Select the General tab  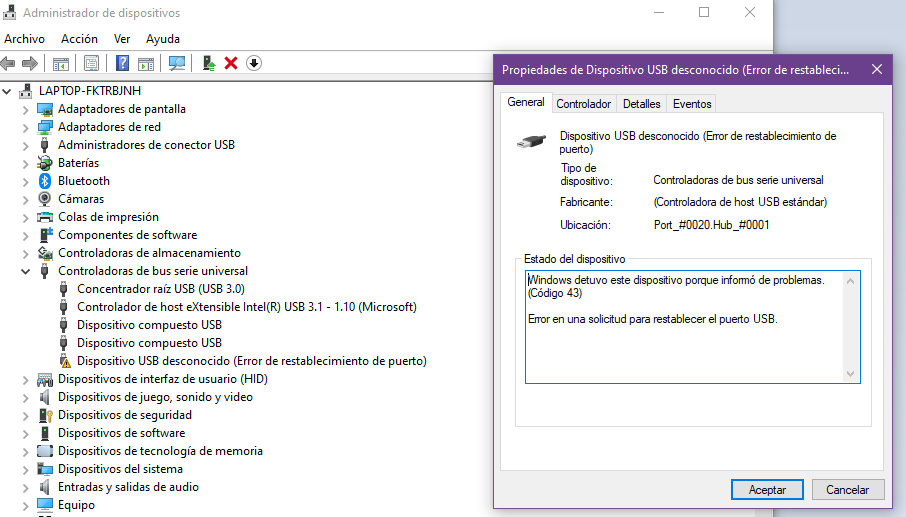coord(526,102)
